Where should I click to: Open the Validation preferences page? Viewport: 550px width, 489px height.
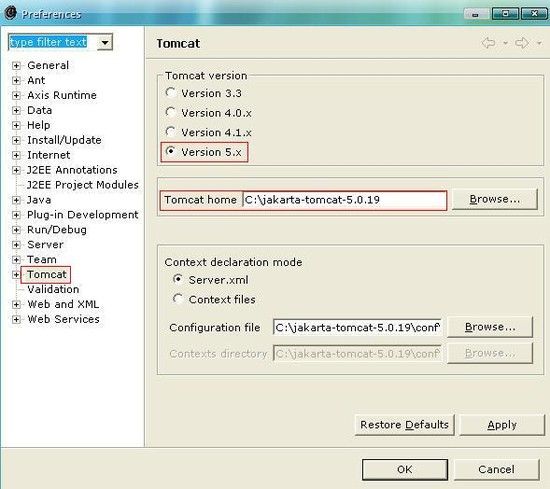(x=53, y=289)
